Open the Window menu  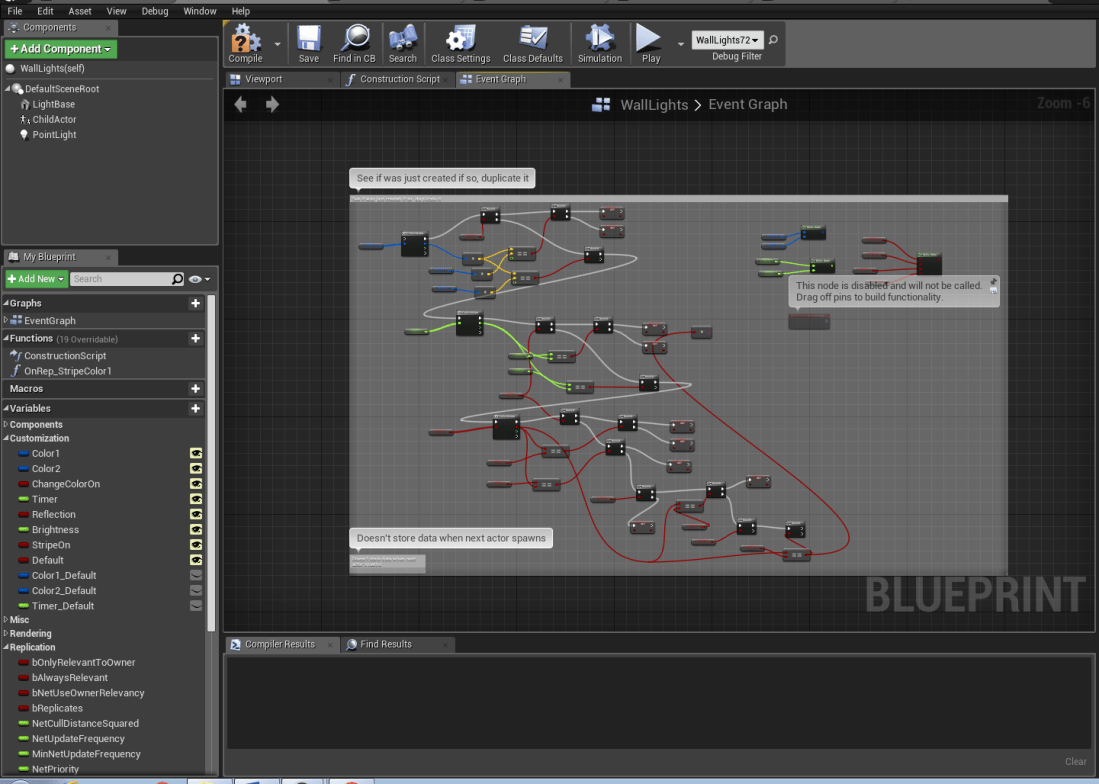200,11
